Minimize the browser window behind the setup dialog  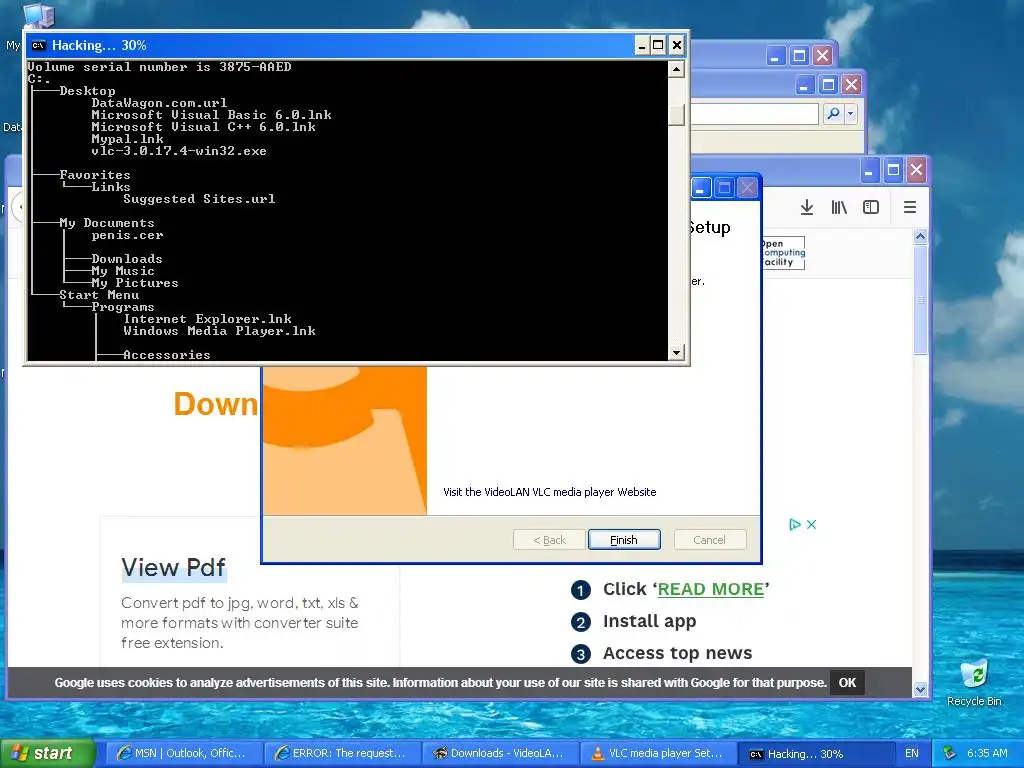(869, 171)
